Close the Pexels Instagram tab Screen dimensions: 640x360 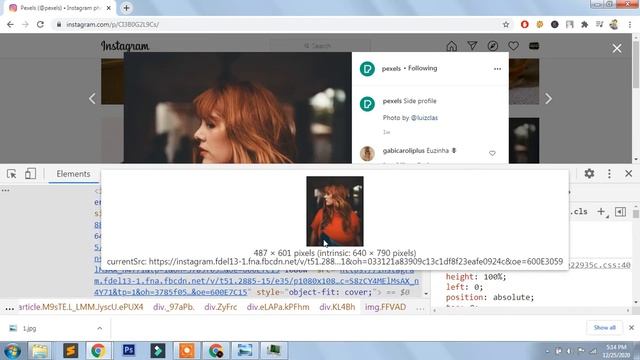(x=109, y=8)
